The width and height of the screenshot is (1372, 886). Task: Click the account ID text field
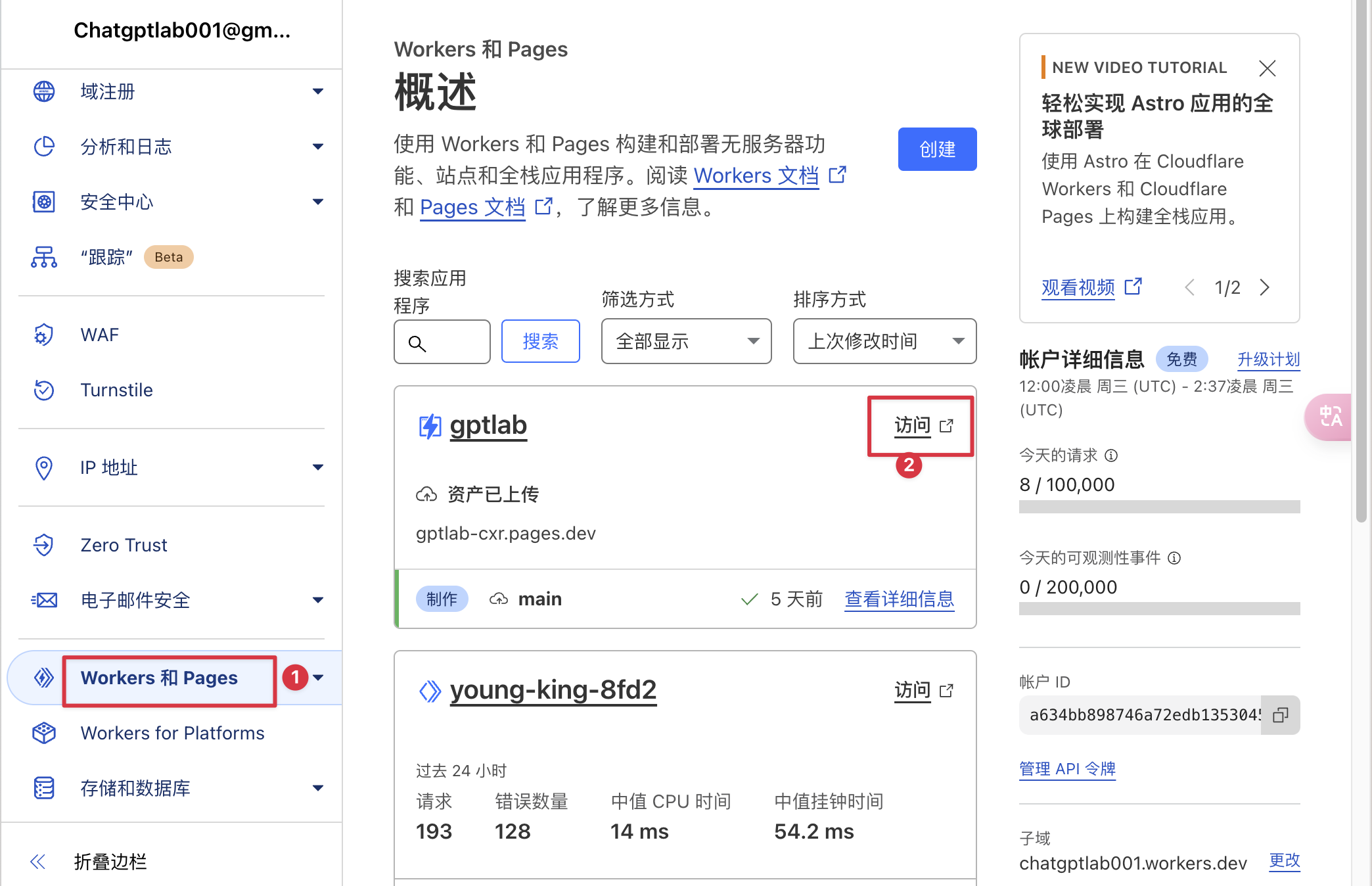(x=1140, y=715)
